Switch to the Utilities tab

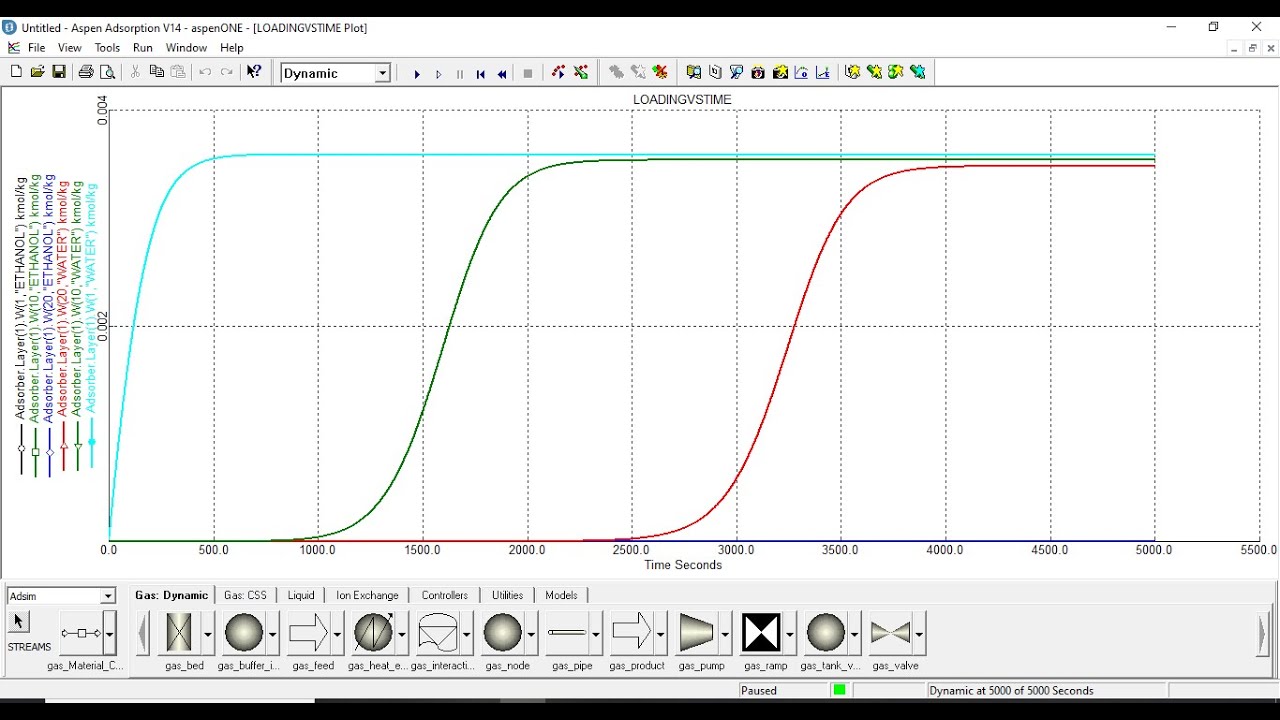[x=508, y=595]
